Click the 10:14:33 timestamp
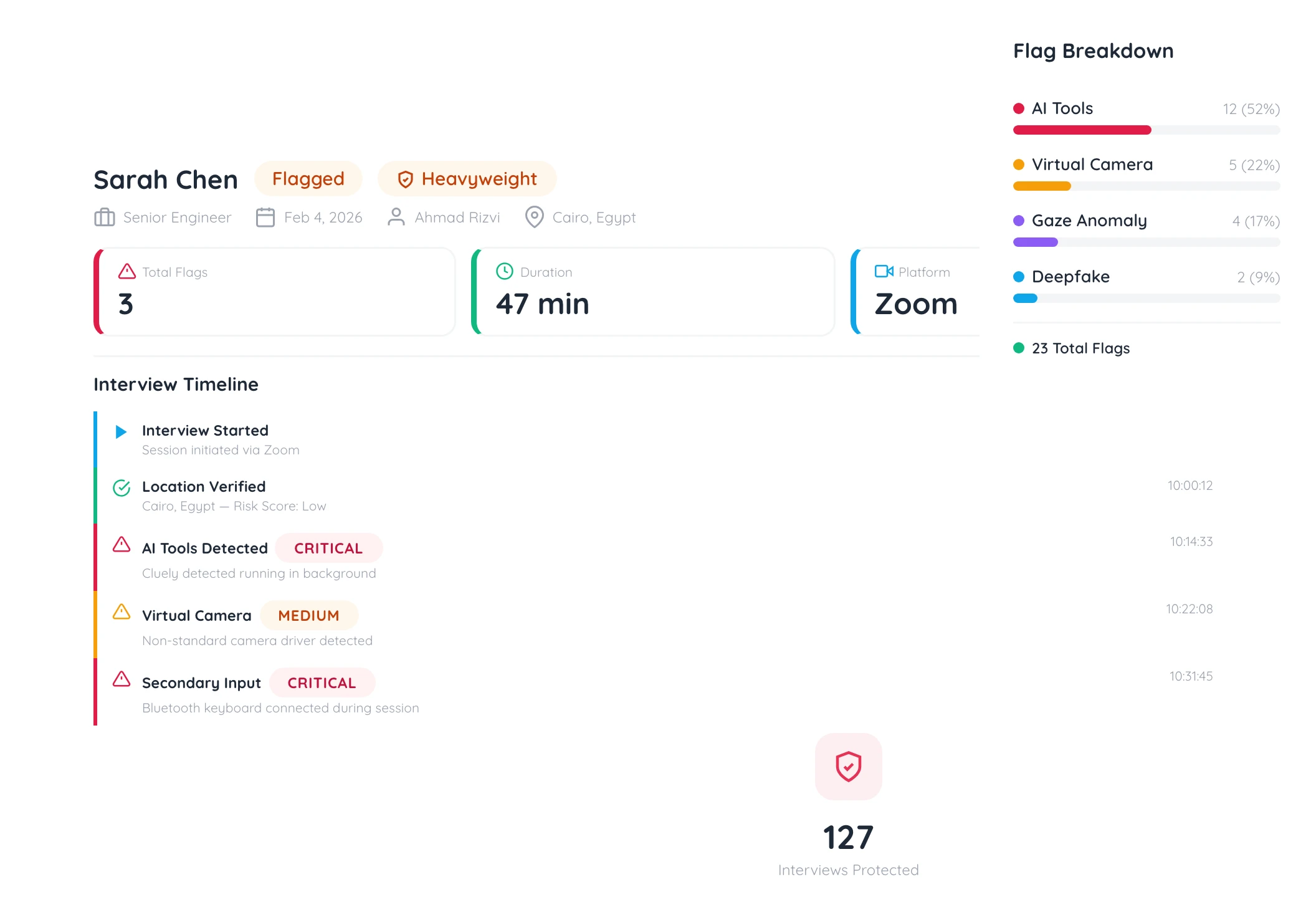The width and height of the screenshot is (1316, 920). (x=1191, y=542)
